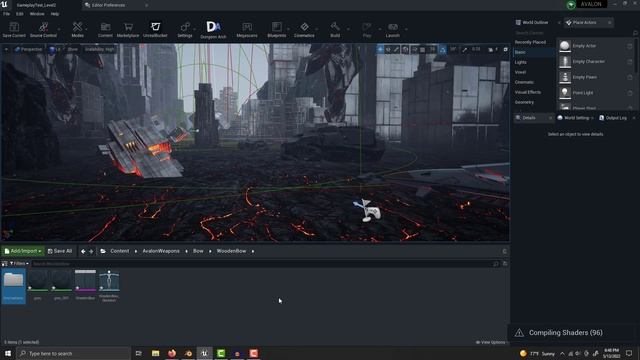Click the Play toolbar icon
Screen dimensions: 640x360
pos(367,30)
